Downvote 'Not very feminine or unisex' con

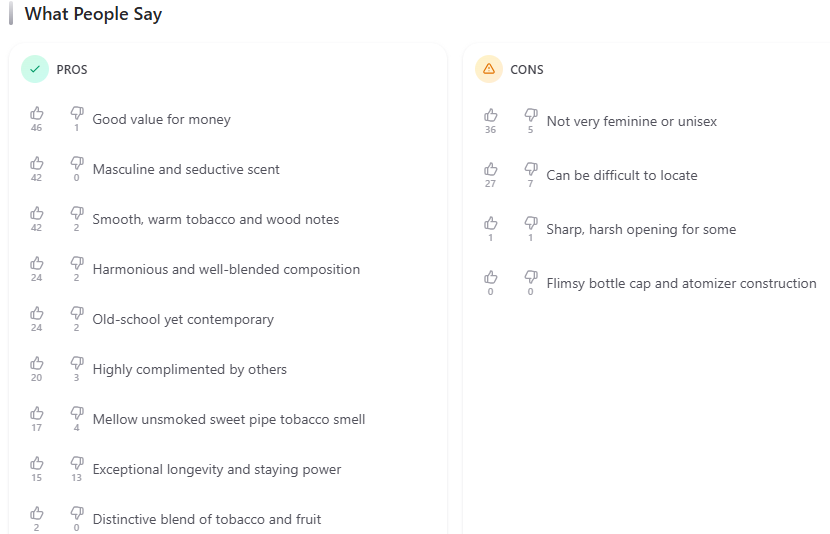531,115
